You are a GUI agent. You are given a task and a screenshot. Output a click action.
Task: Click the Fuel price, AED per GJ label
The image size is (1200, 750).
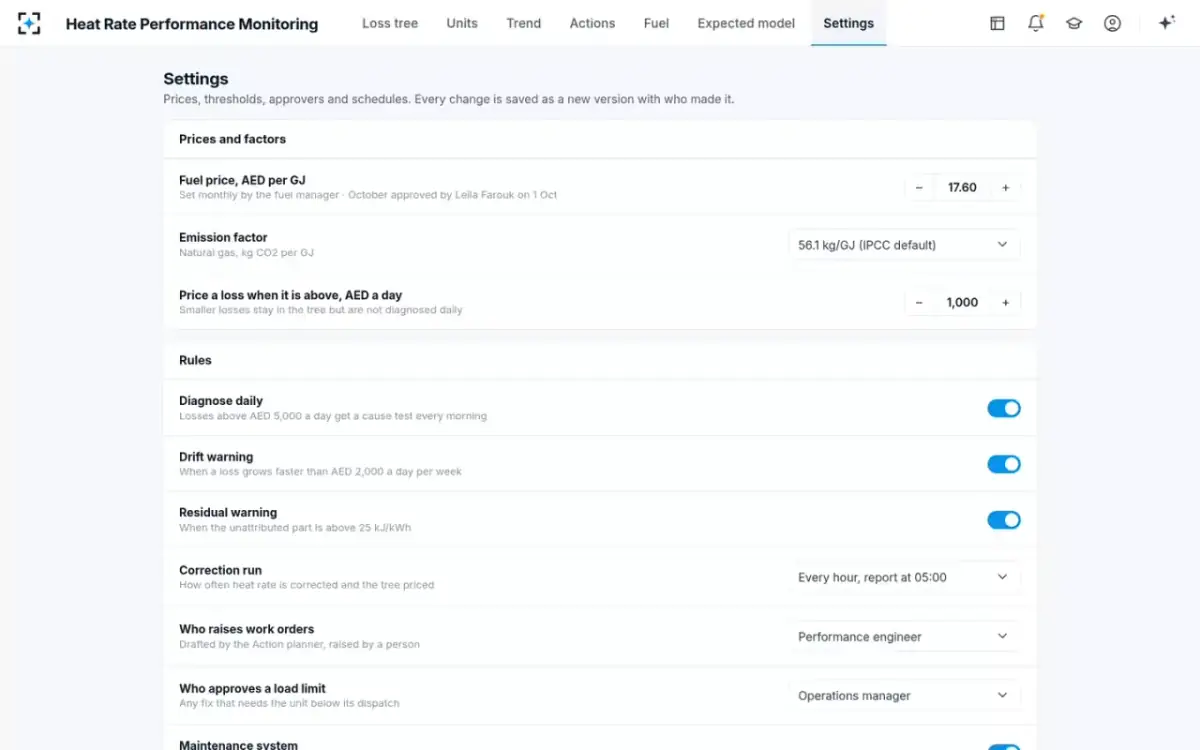pyautogui.click(x=242, y=181)
